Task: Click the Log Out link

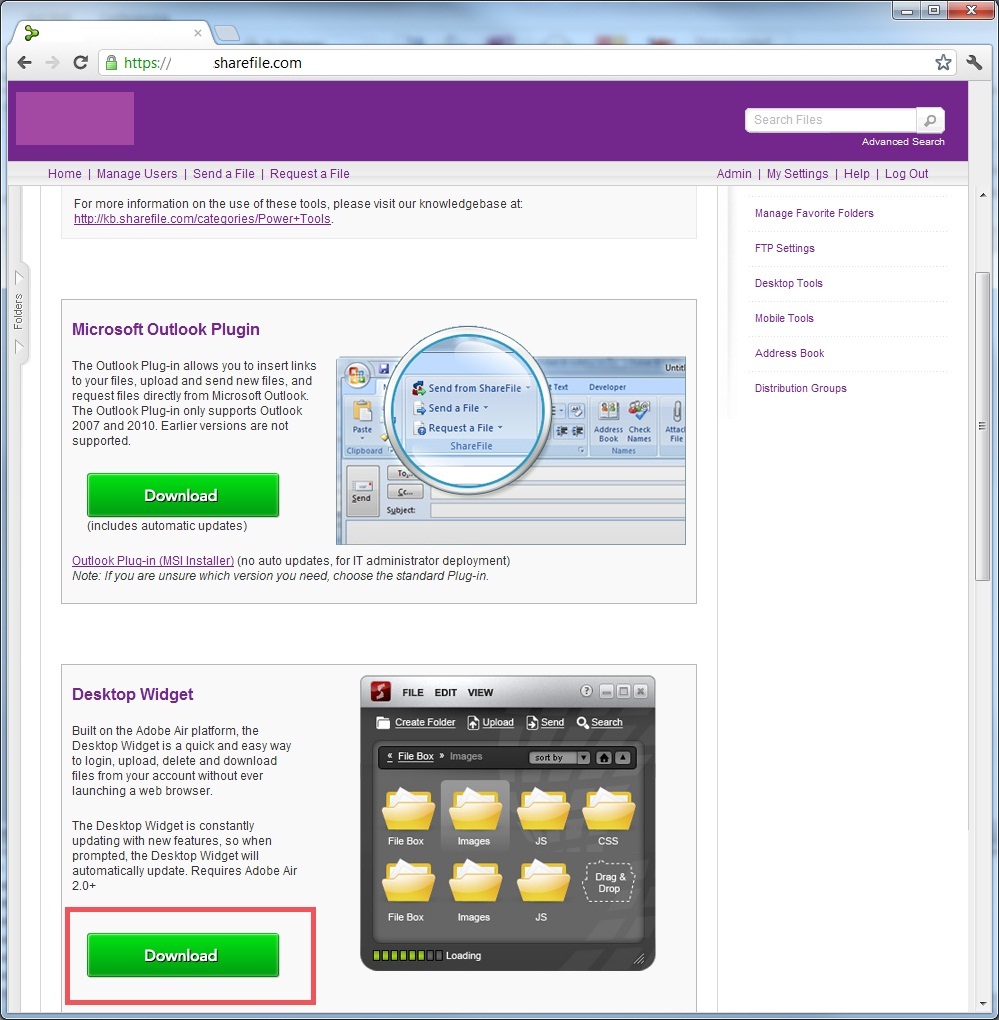Action: tap(906, 174)
